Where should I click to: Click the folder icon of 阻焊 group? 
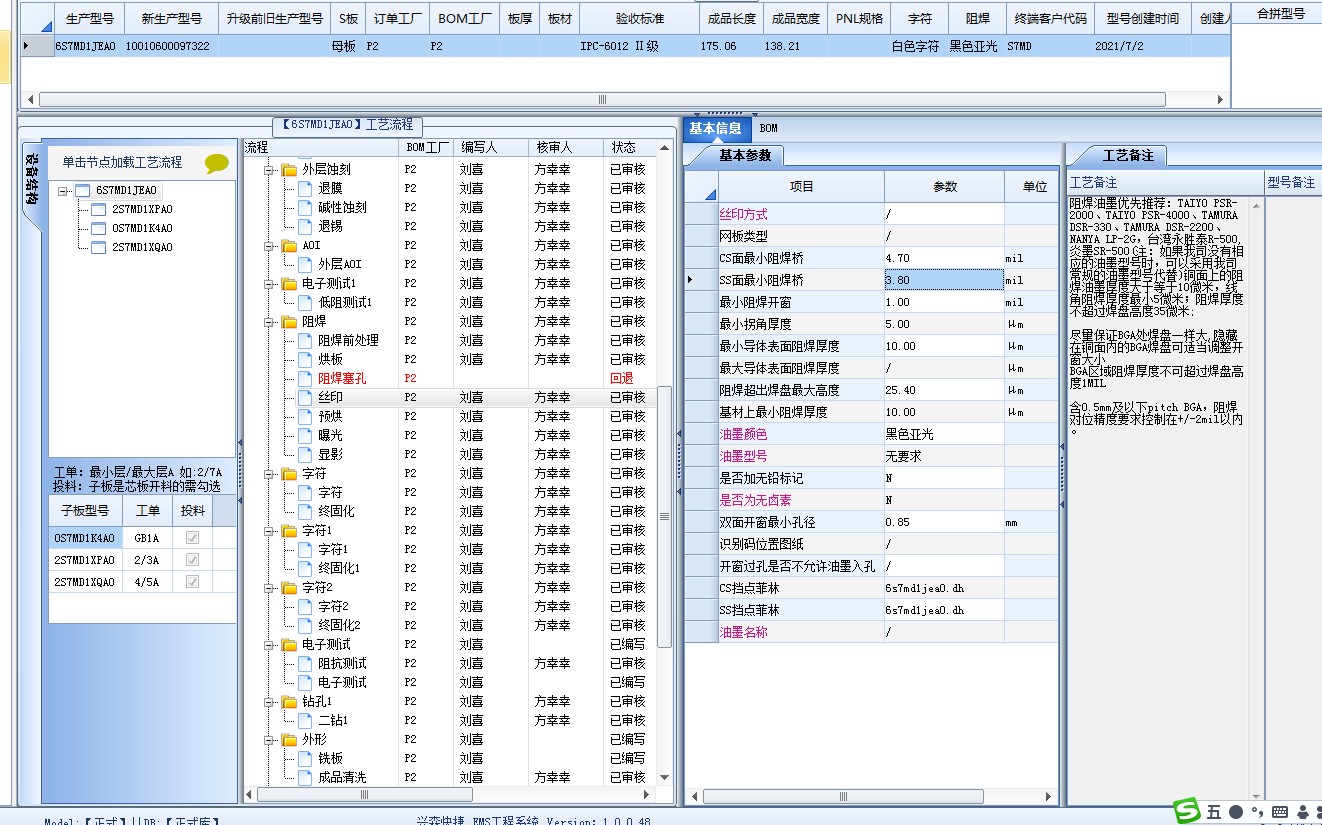point(289,322)
